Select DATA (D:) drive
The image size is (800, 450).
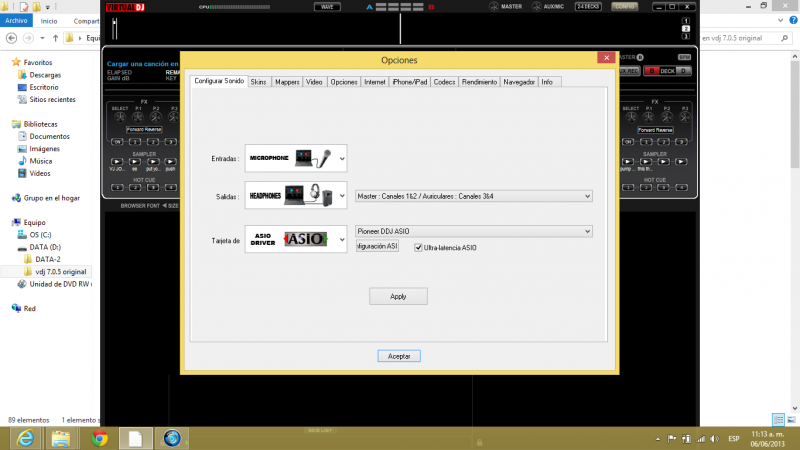pos(45,247)
